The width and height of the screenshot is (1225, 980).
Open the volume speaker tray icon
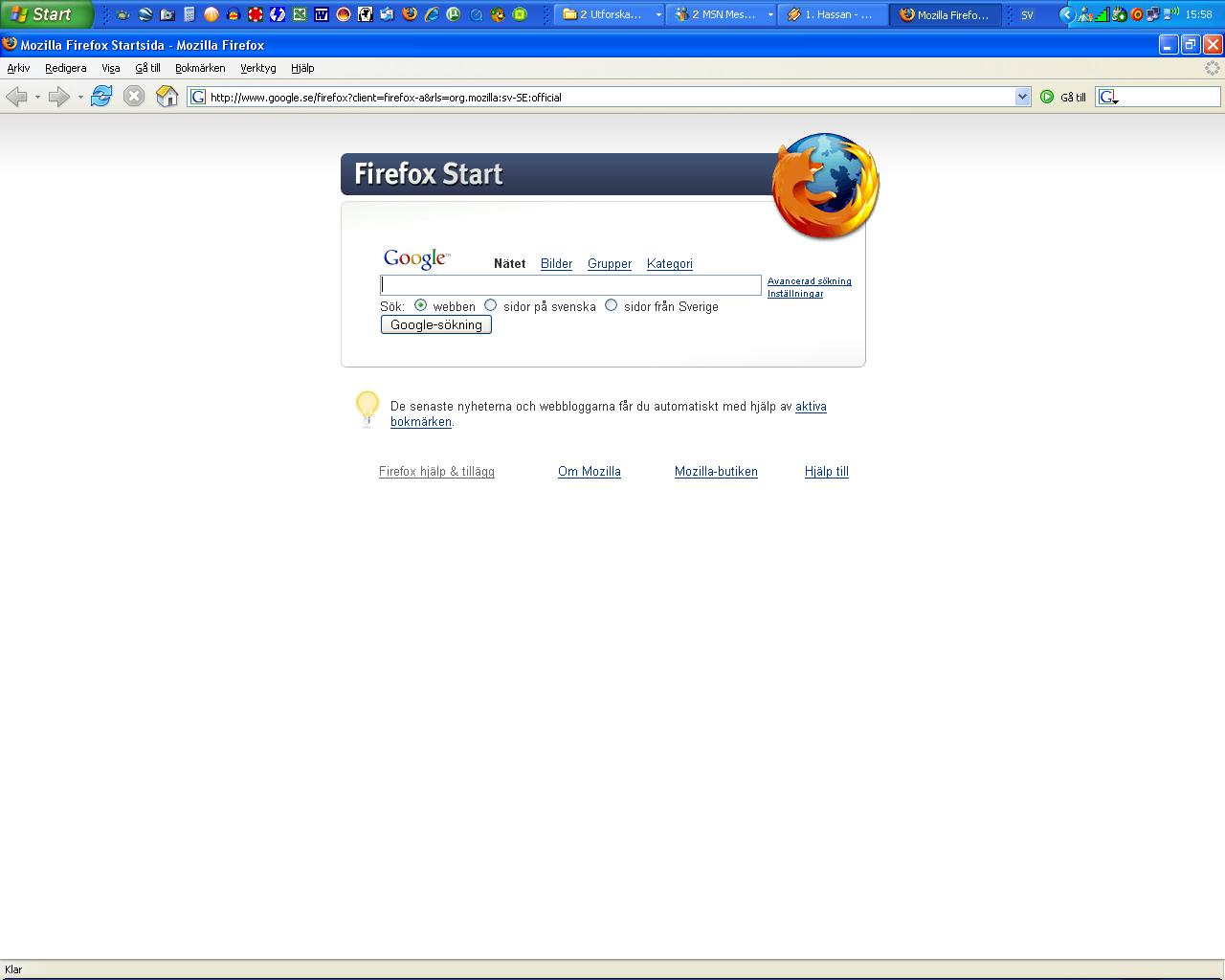click(1172, 14)
